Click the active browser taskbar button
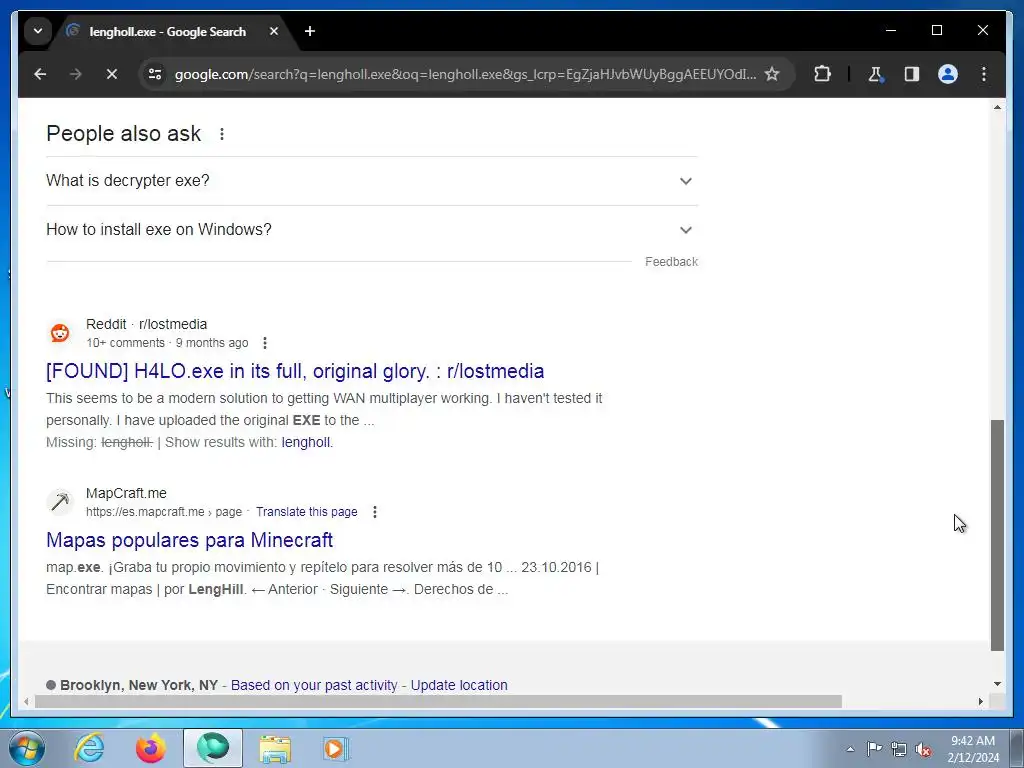The image size is (1024, 768). pos(213,748)
